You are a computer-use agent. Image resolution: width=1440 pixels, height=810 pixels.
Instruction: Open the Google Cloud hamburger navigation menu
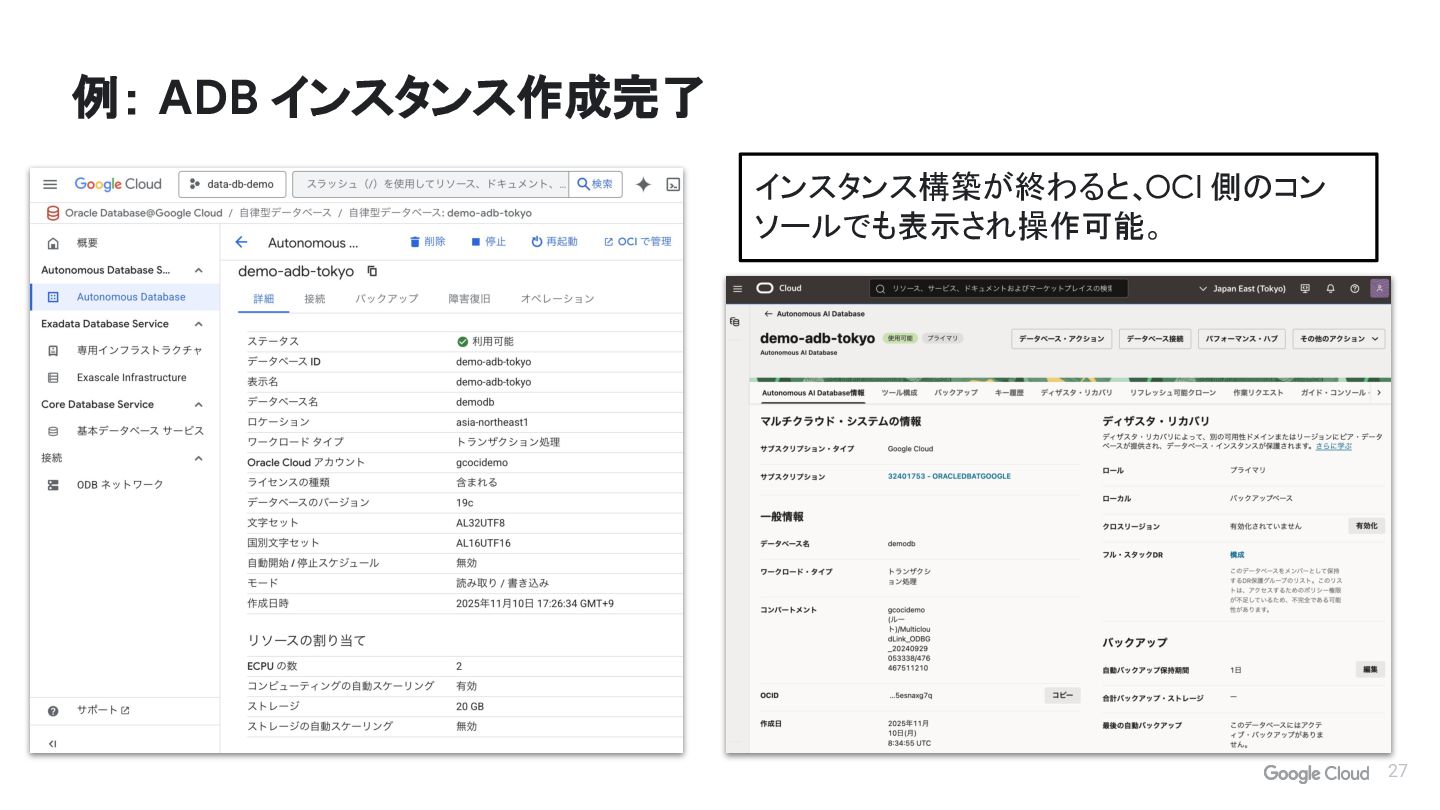[50, 184]
